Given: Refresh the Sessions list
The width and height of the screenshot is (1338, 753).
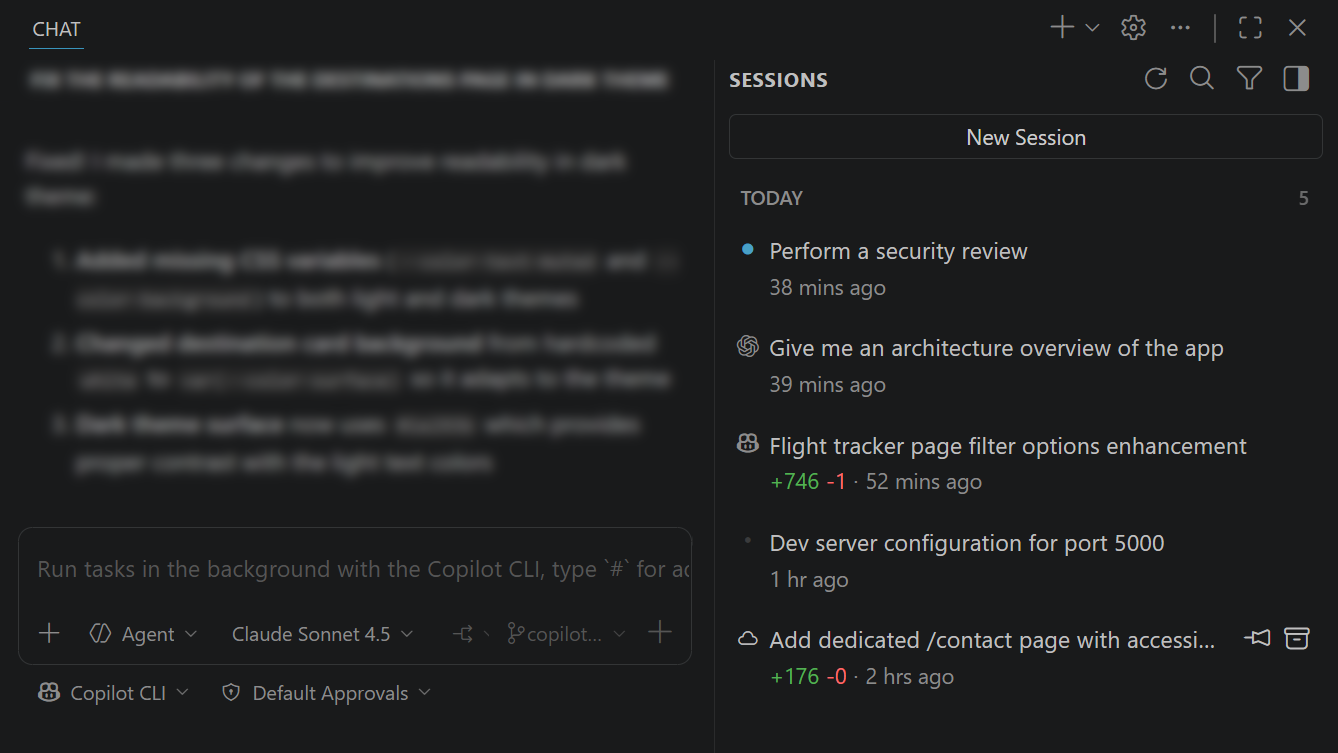Looking at the screenshot, I should pyautogui.click(x=1155, y=78).
